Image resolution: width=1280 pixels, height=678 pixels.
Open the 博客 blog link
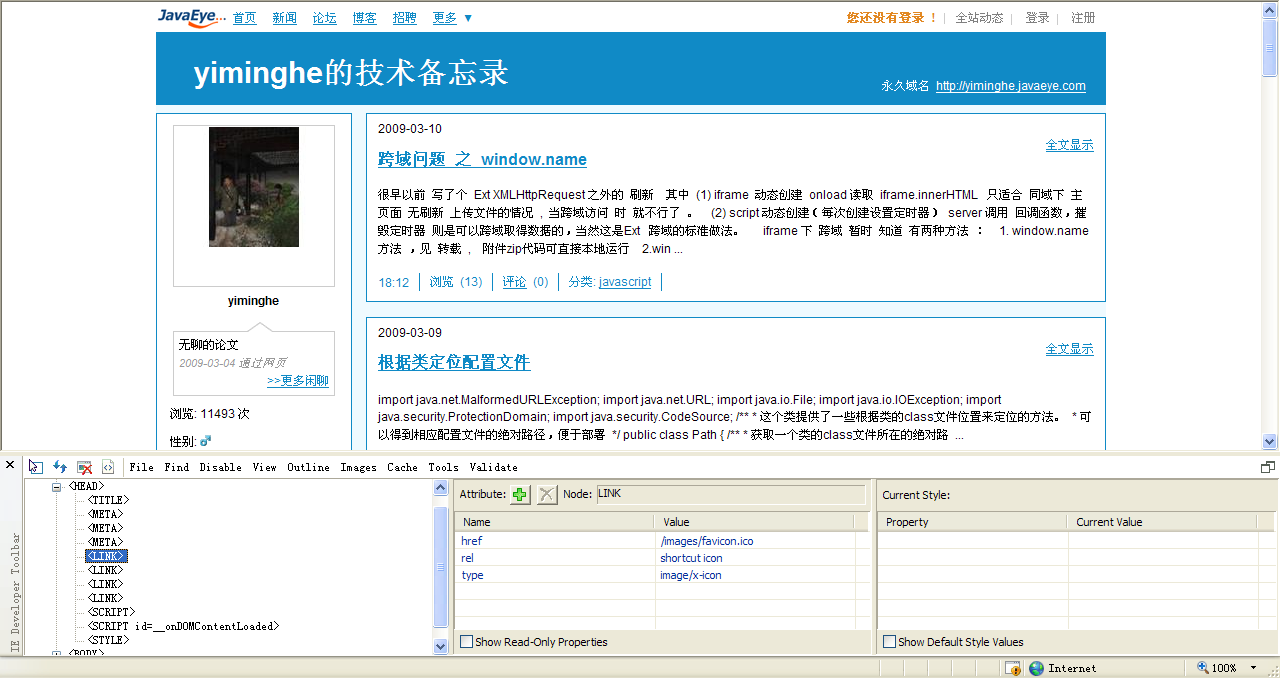[x=365, y=18]
